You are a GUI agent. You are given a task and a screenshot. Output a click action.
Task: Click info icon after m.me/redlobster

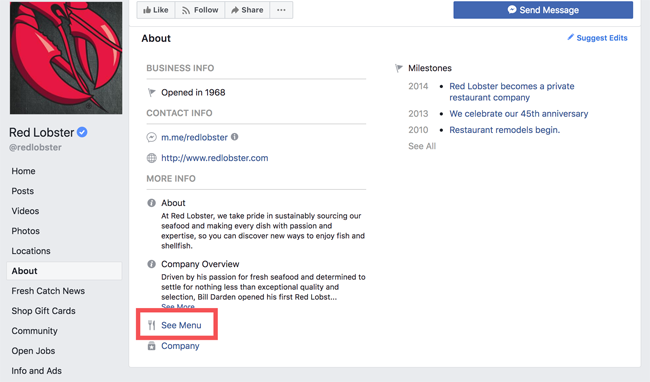click(x=235, y=136)
